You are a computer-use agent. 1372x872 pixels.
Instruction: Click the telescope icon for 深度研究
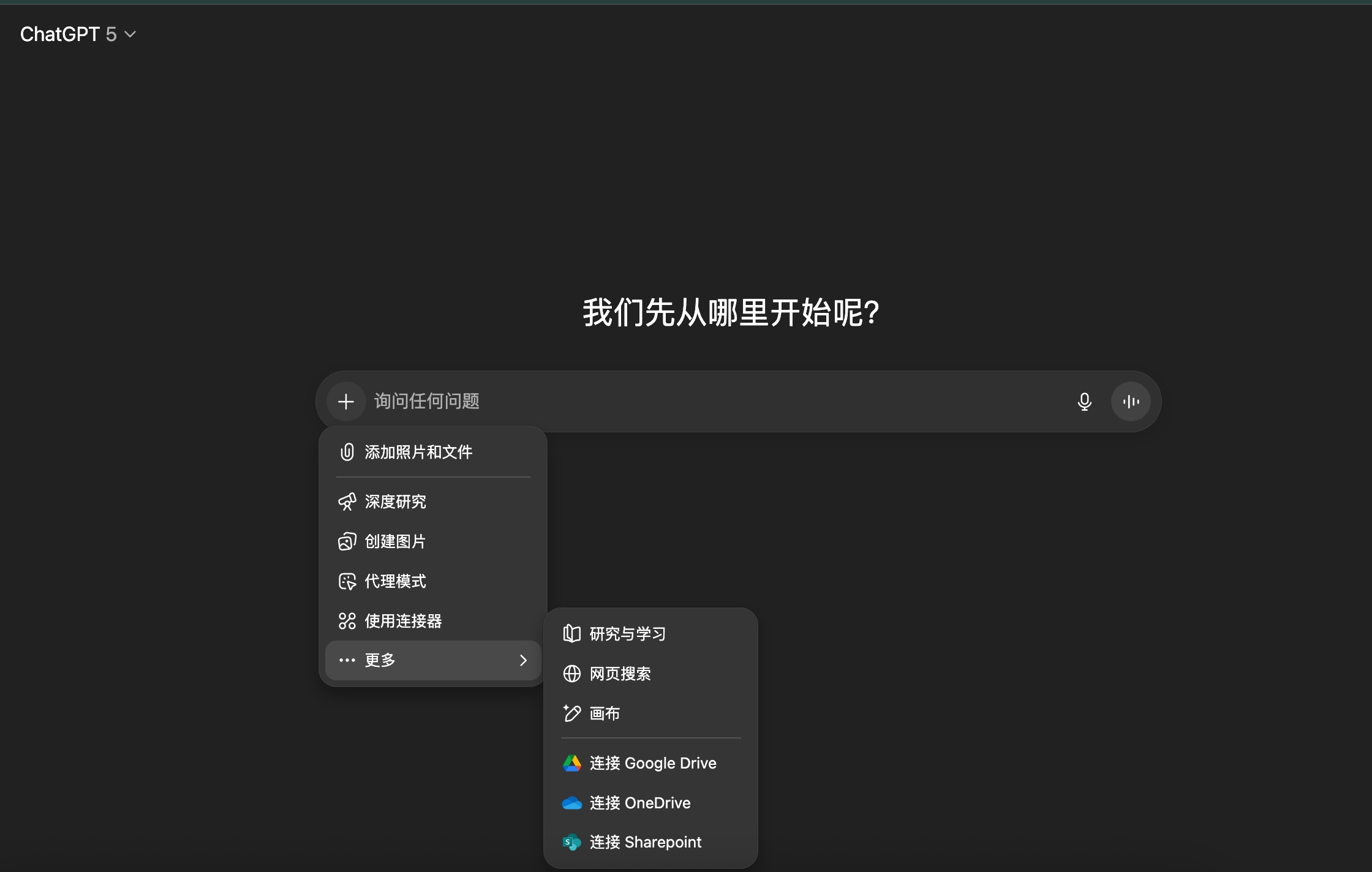(x=347, y=502)
